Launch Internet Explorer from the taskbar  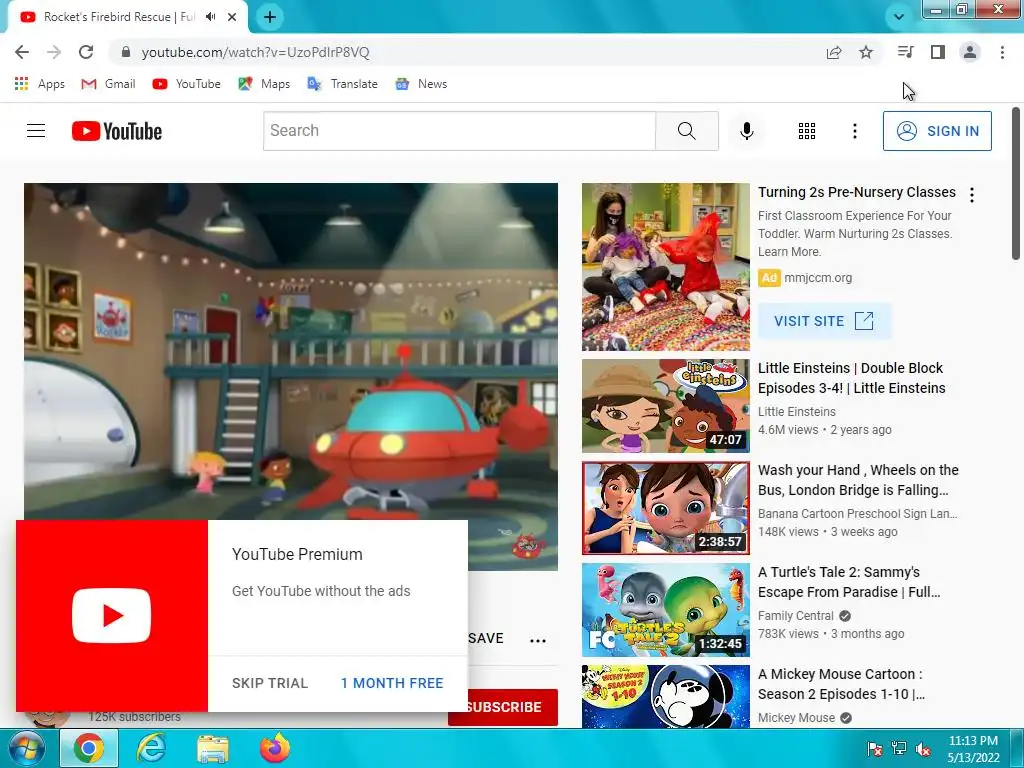(x=151, y=748)
